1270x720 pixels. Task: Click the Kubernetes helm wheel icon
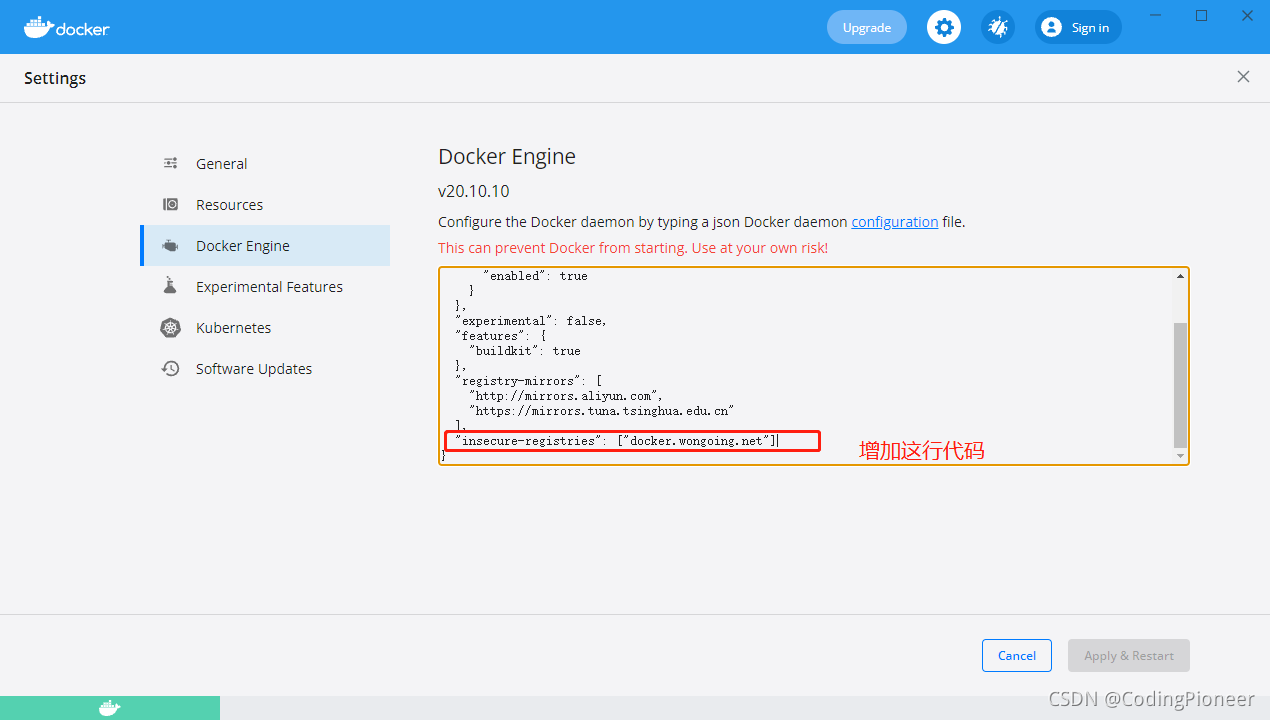click(171, 328)
